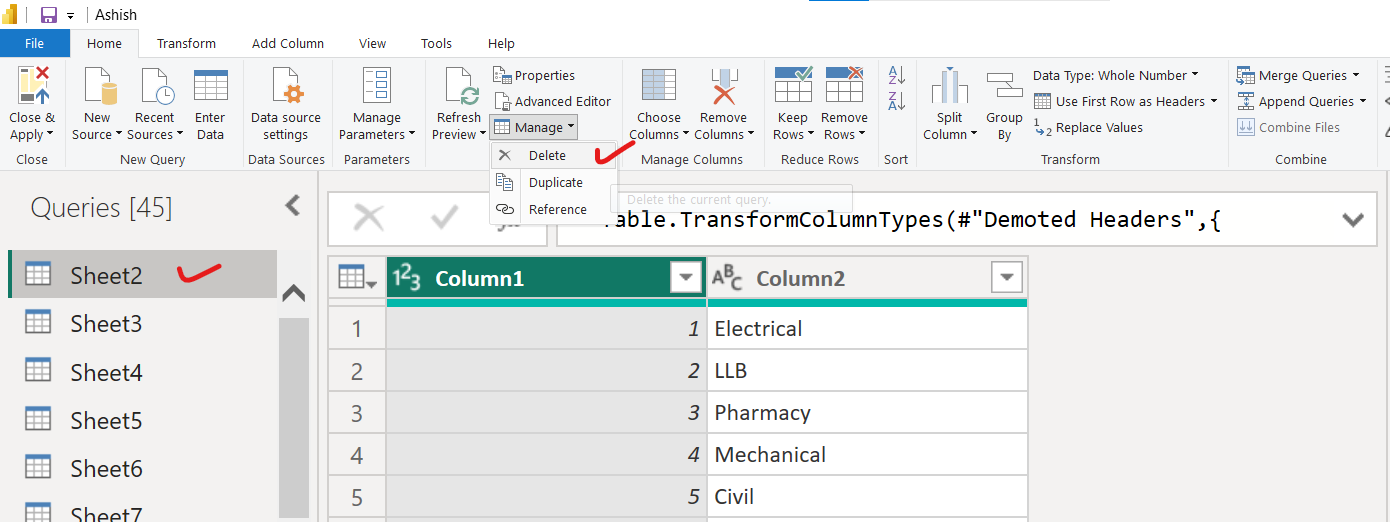Select the Sheet4 query in the list
The height and width of the screenshot is (522, 1390).
click(x=106, y=373)
